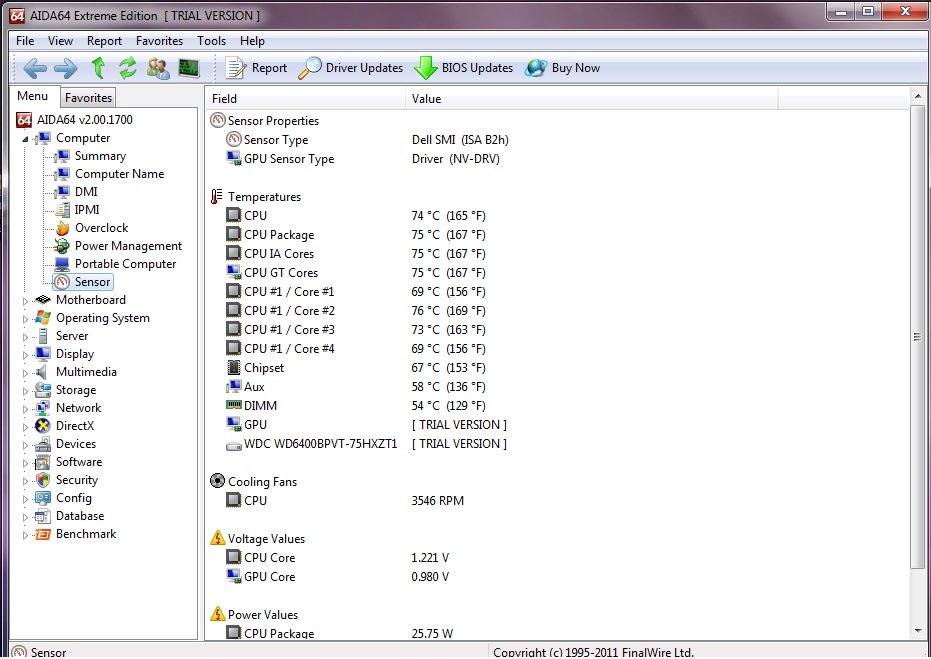Open Driver Updates
This screenshot has width=931, height=659.
pyautogui.click(x=350, y=68)
